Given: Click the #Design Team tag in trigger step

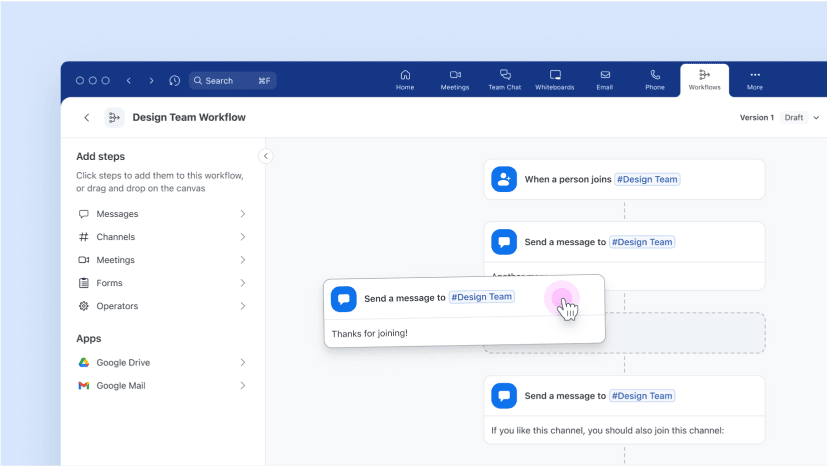Looking at the screenshot, I should 647,180.
